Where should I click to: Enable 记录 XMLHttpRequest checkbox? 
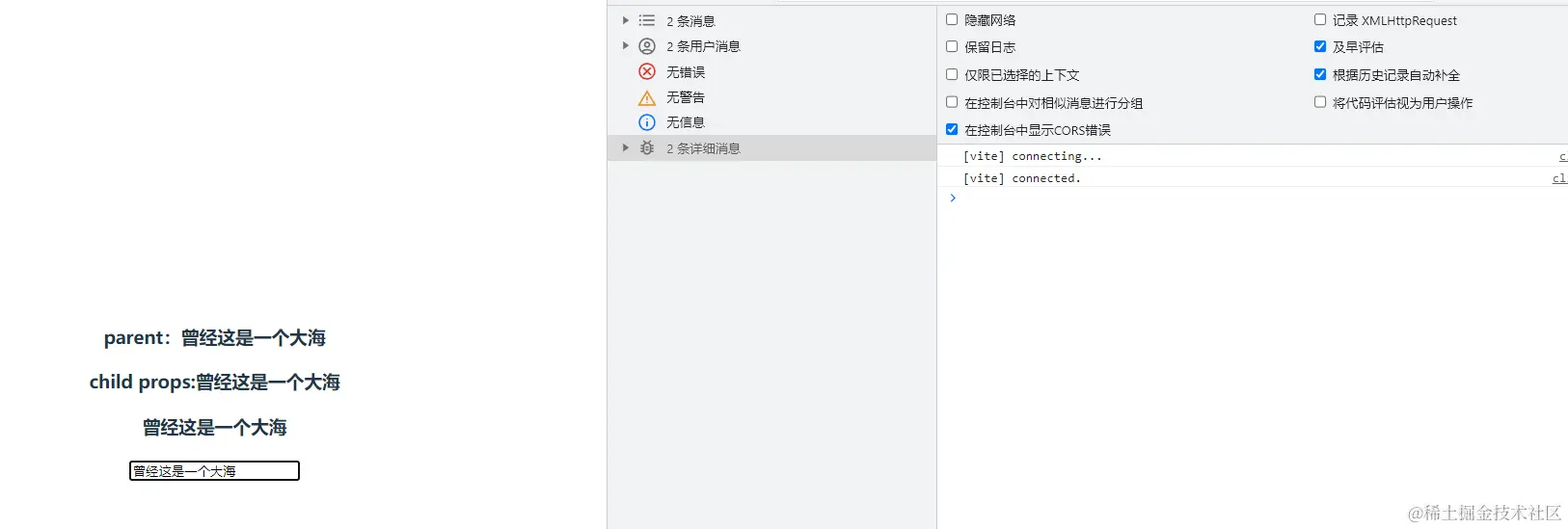click(x=1320, y=19)
